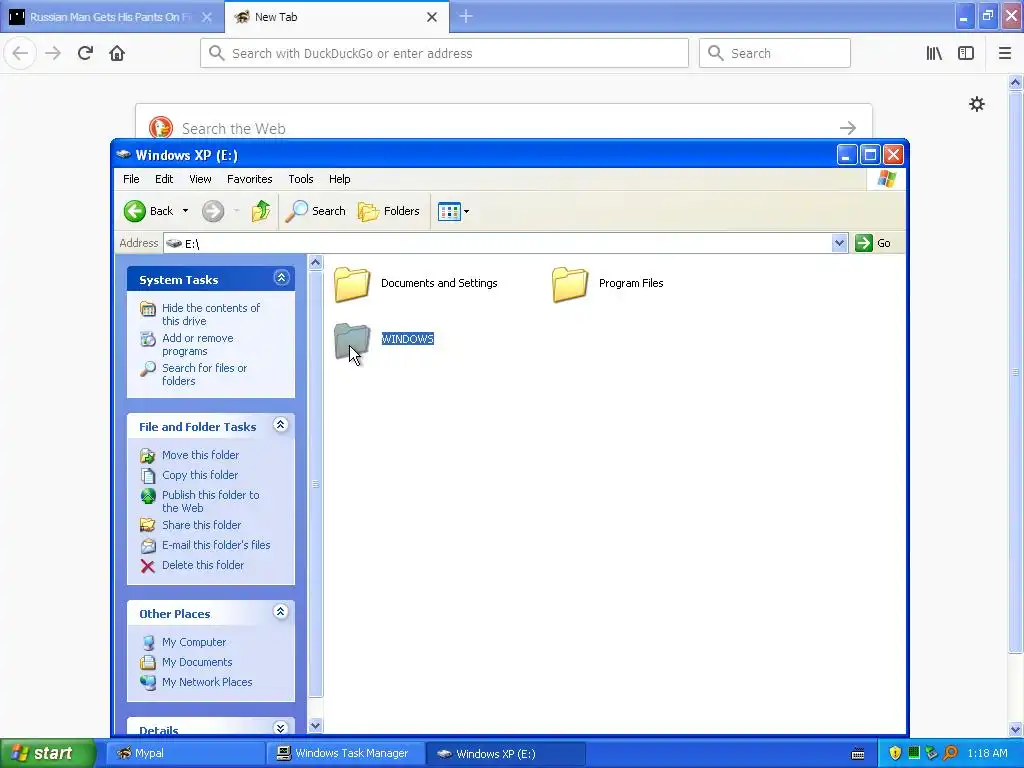Open the Back history dropdown arrow
This screenshot has width=1024, height=768.
pos(185,211)
